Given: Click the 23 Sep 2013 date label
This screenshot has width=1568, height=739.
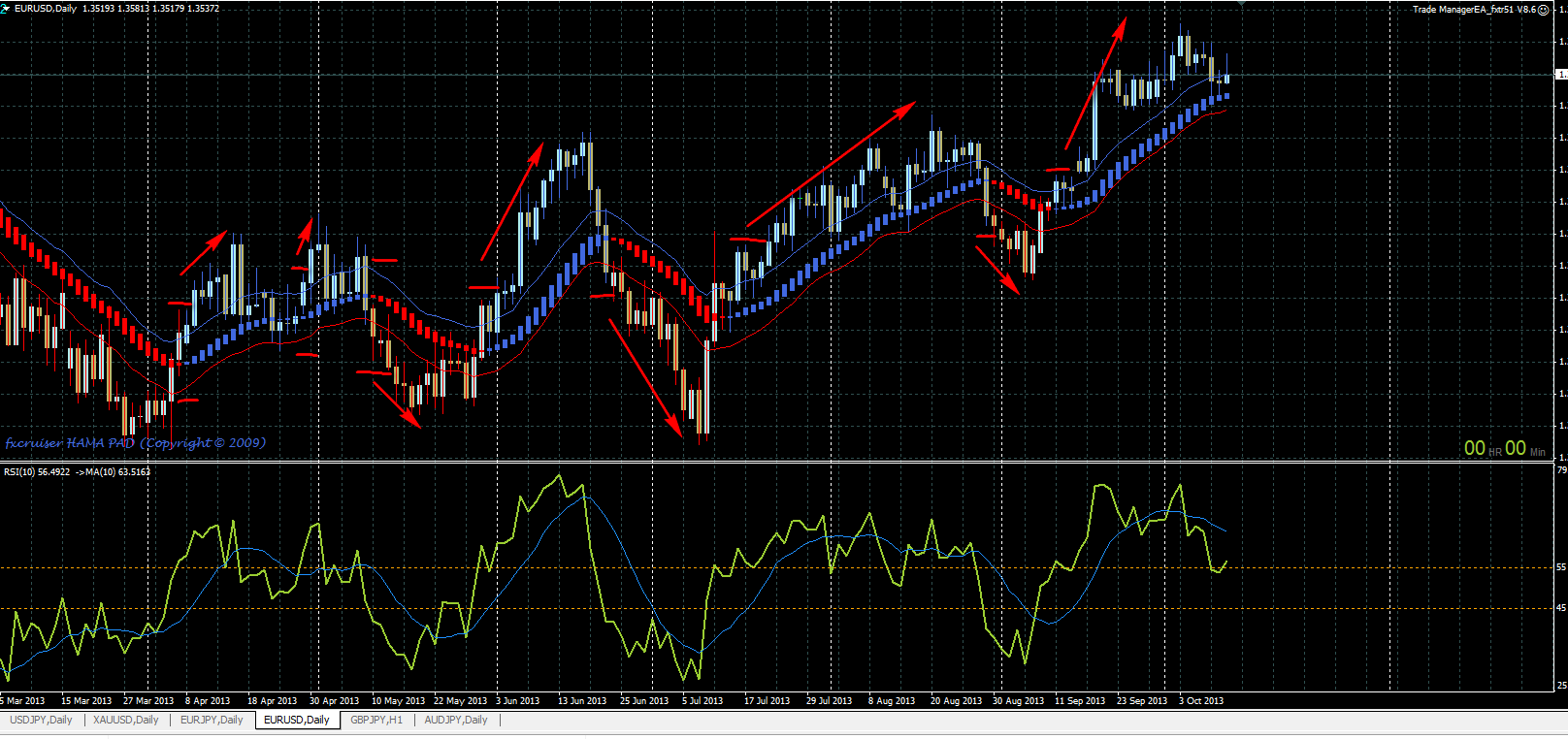Looking at the screenshot, I should pos(1142,701).
